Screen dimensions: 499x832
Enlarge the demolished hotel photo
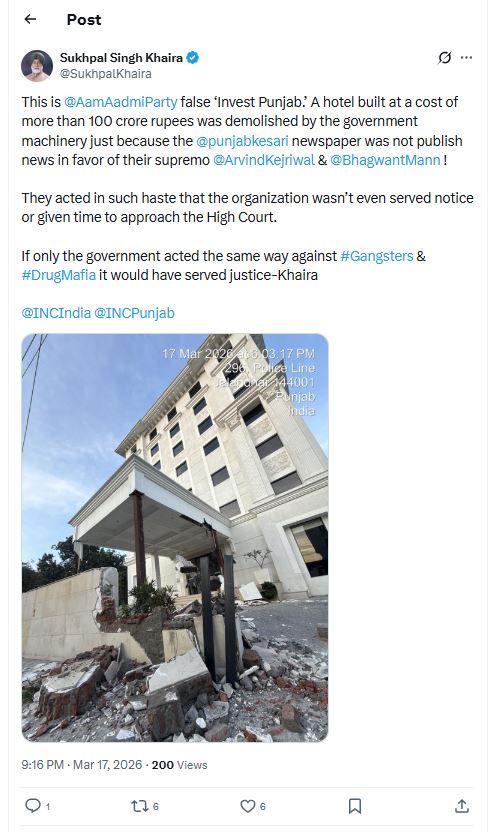coord(175,538)
